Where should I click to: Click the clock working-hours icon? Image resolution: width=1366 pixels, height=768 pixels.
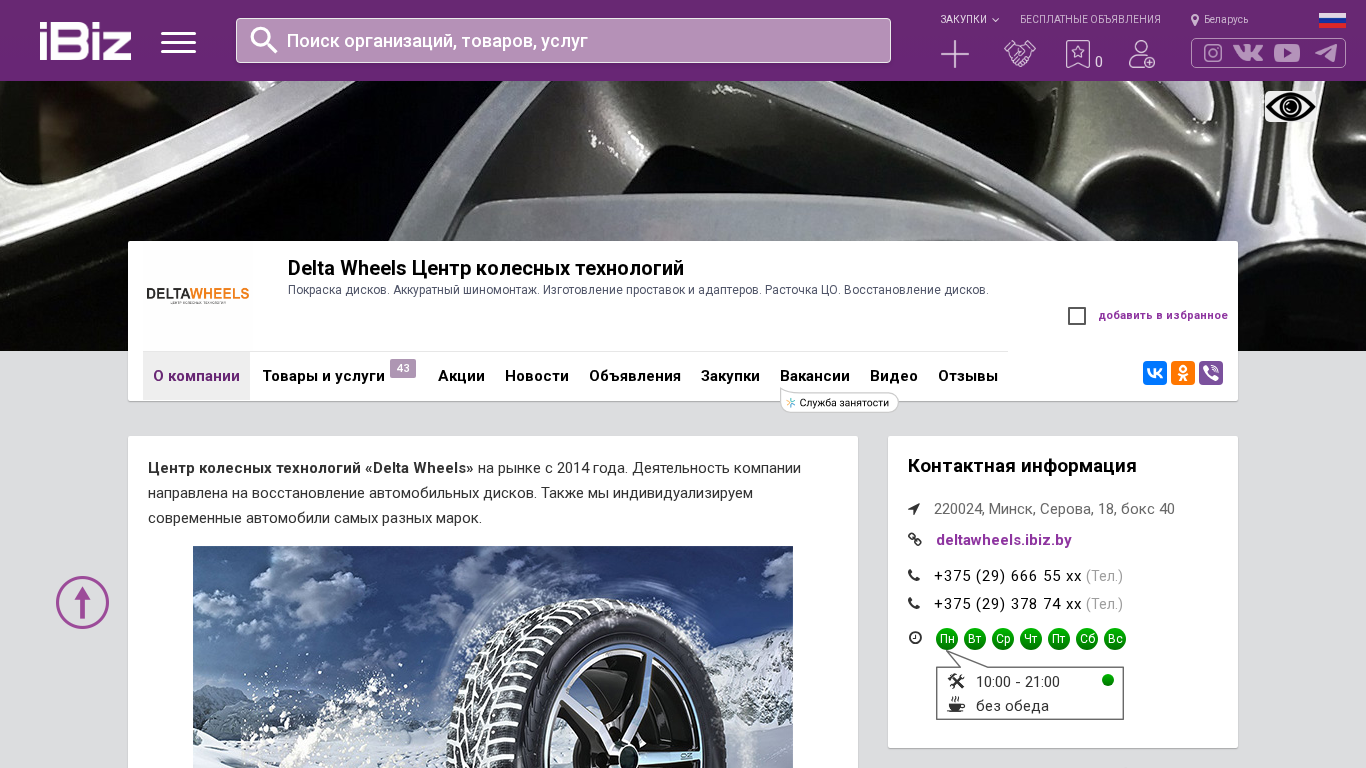click(x=915, y=638)
